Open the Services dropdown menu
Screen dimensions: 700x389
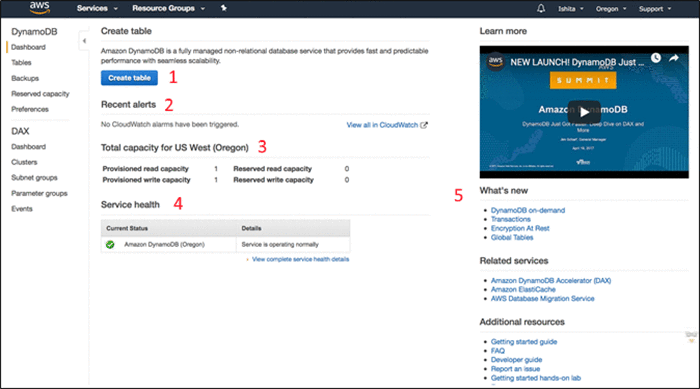[x=97, y=8]
